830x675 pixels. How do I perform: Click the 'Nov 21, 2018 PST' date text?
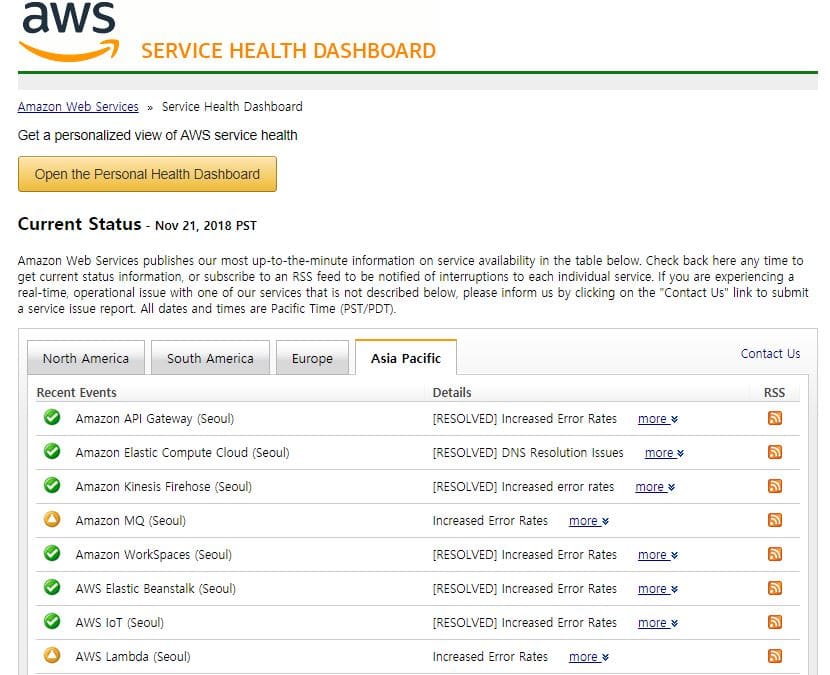205,226
